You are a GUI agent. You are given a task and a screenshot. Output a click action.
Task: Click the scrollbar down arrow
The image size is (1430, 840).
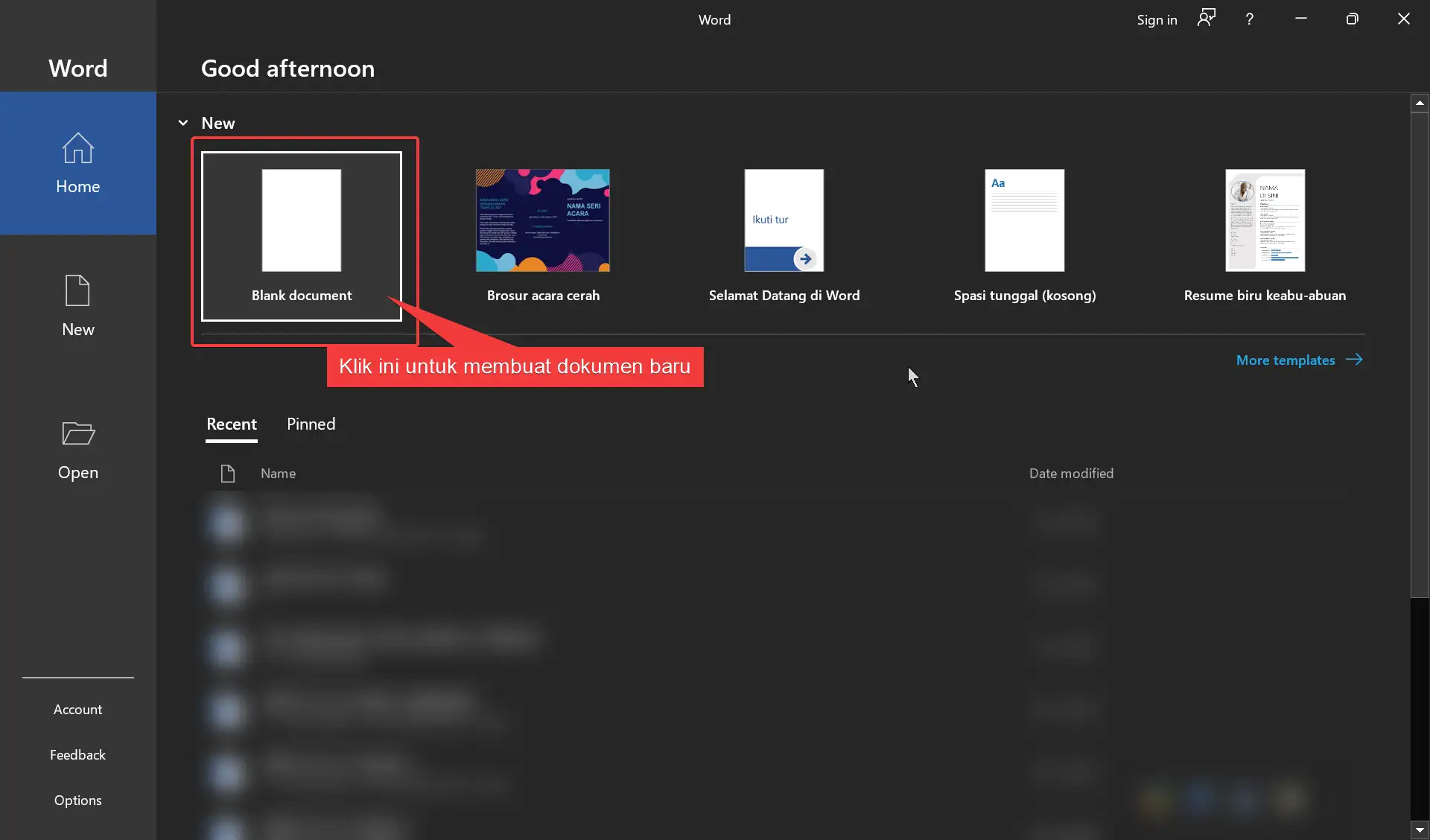(1420, 830)
